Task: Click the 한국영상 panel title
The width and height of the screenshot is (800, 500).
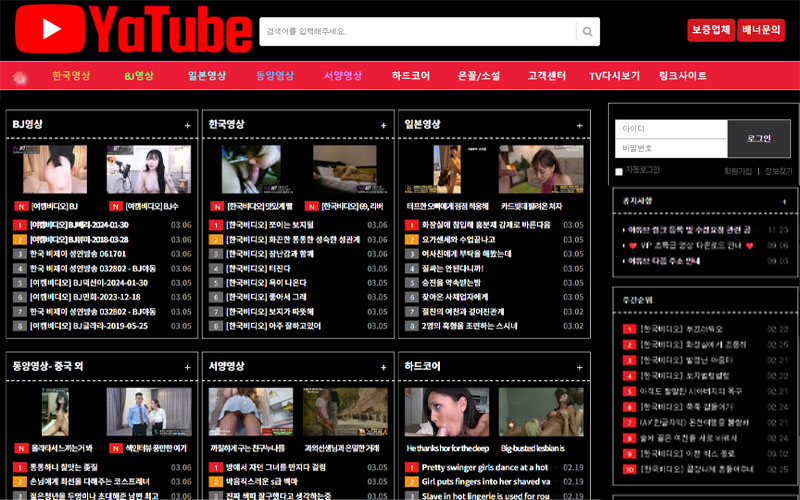Action: click(226, 124)
